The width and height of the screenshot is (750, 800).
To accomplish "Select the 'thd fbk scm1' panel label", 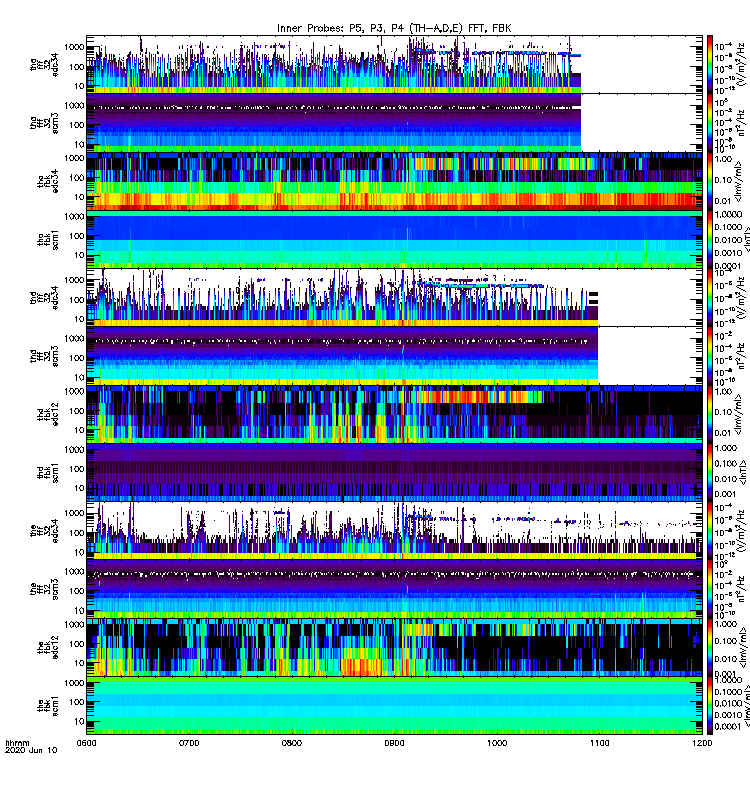I will (47, 472).
